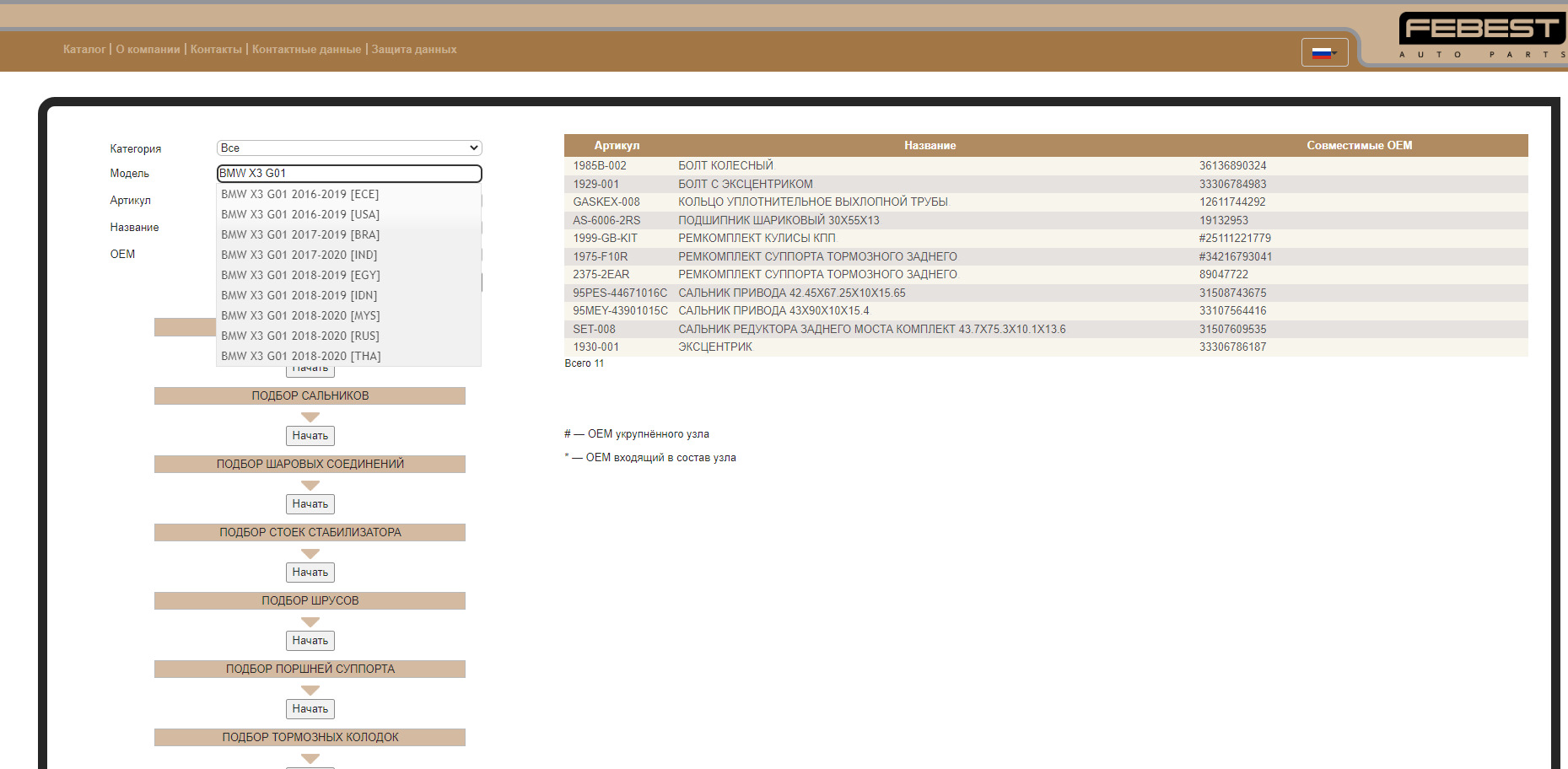Open the Контакты link
1568x769 pixels.
click(x=216, y=50)
